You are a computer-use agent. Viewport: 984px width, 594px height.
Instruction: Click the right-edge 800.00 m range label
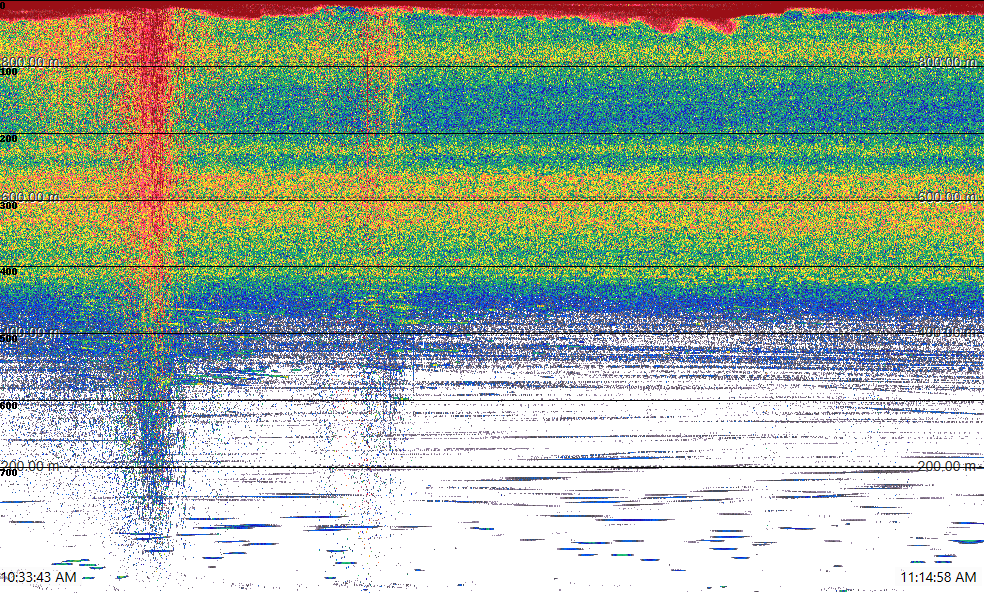(x=948, y=61)
